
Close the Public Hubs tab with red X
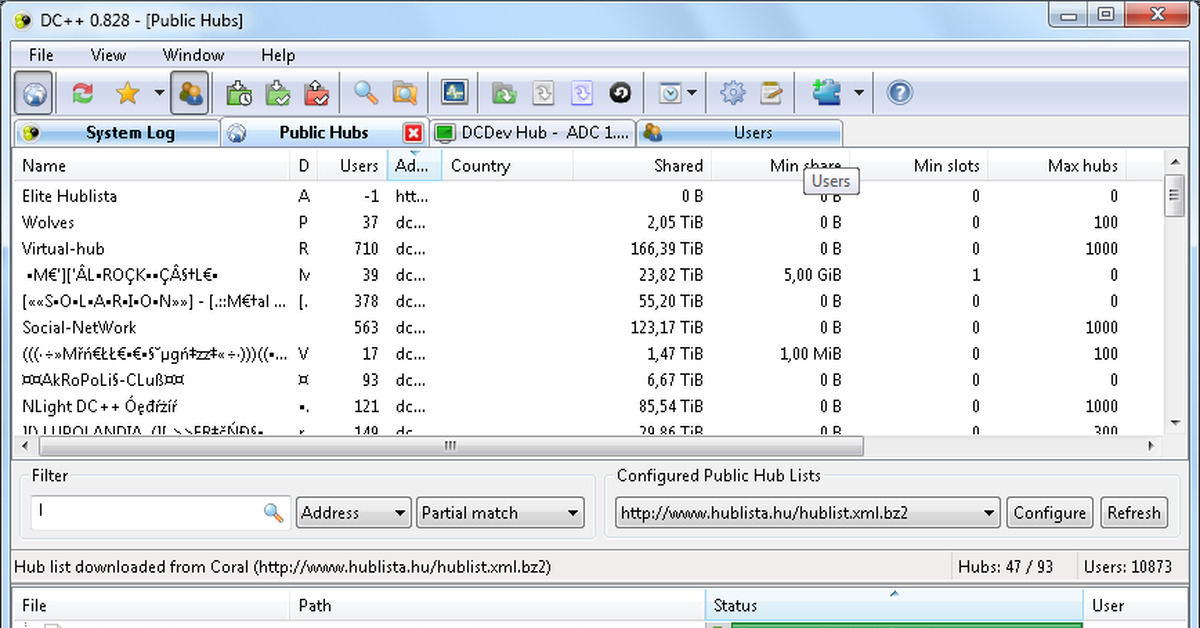(413, 133)
